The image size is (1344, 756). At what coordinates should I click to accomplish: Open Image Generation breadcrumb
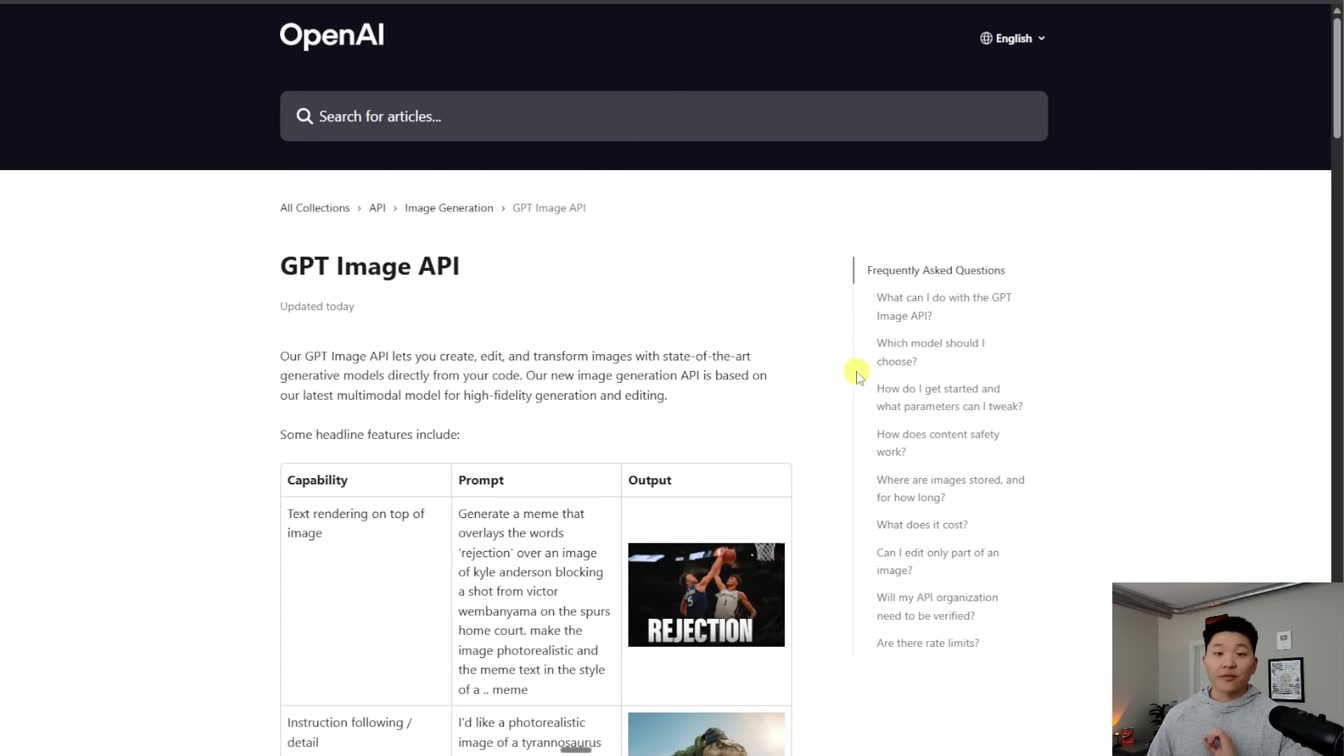[449, 208]
